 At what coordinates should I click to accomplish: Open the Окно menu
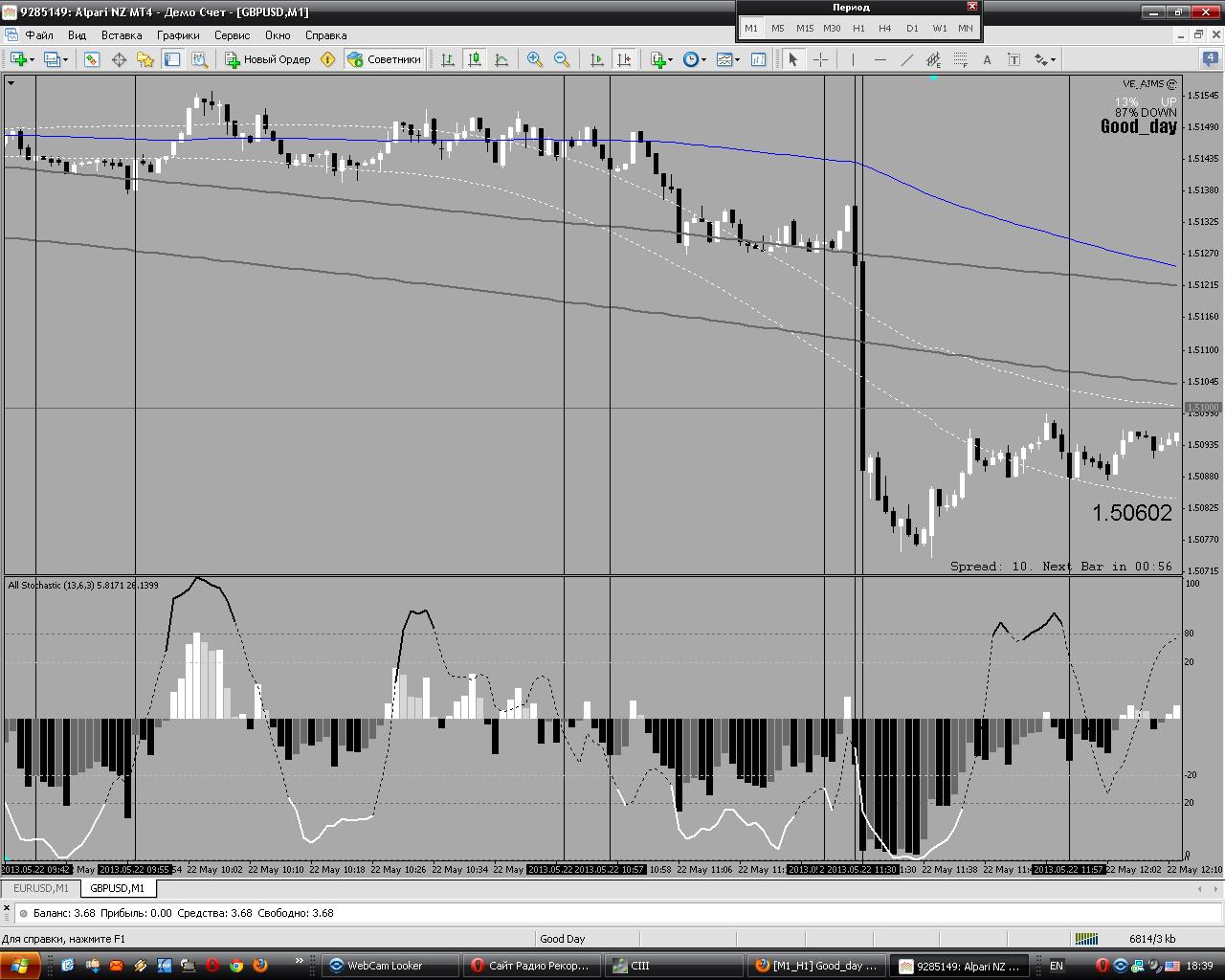point(278,35)
